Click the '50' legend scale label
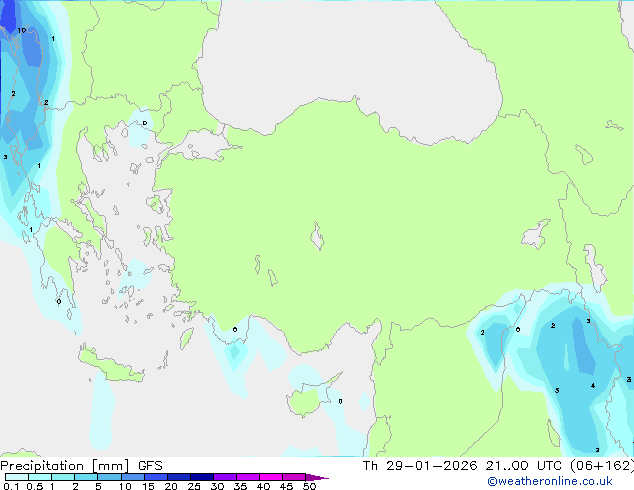The image size is (634, 490). coord(309,486)
